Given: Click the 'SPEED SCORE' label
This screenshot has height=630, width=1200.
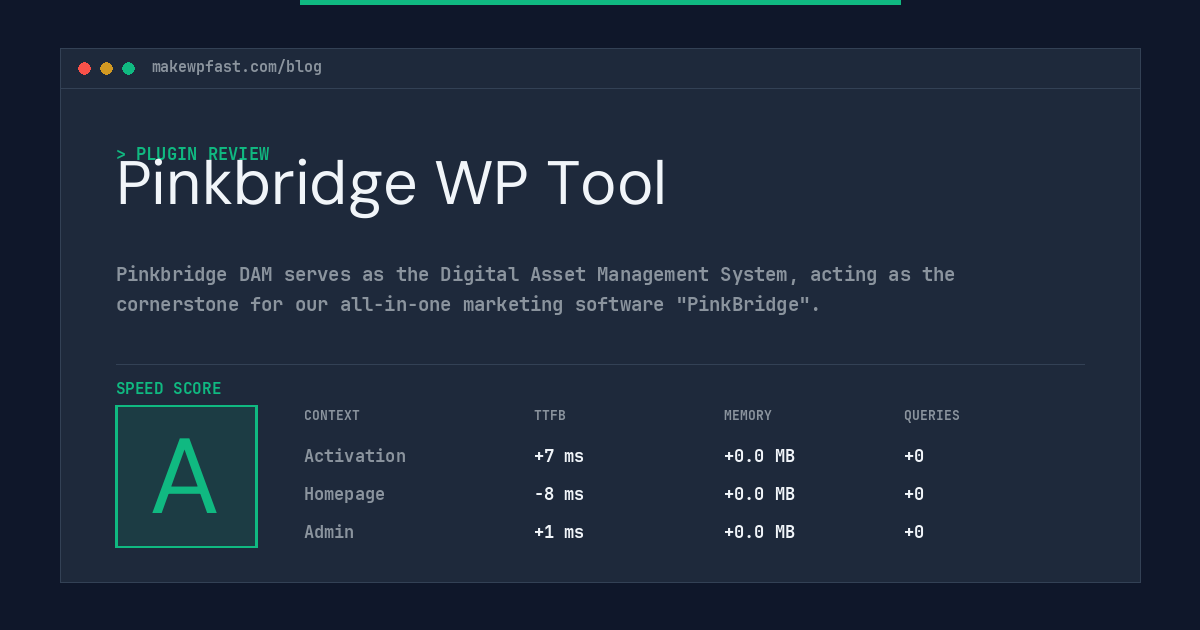Looking at the screenshot, I should coord(169,389).
